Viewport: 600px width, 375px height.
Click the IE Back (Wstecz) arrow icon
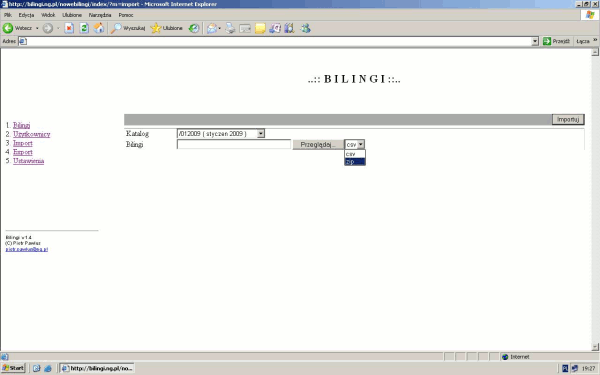[8, 28]
